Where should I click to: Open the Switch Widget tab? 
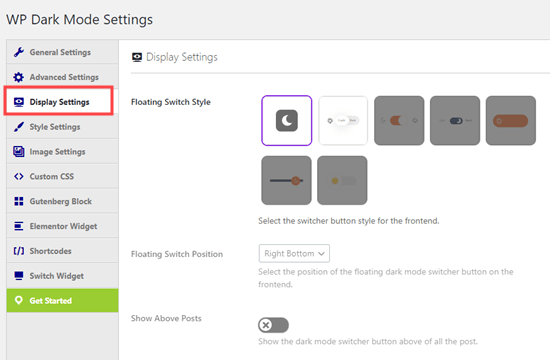click(62, 276)
